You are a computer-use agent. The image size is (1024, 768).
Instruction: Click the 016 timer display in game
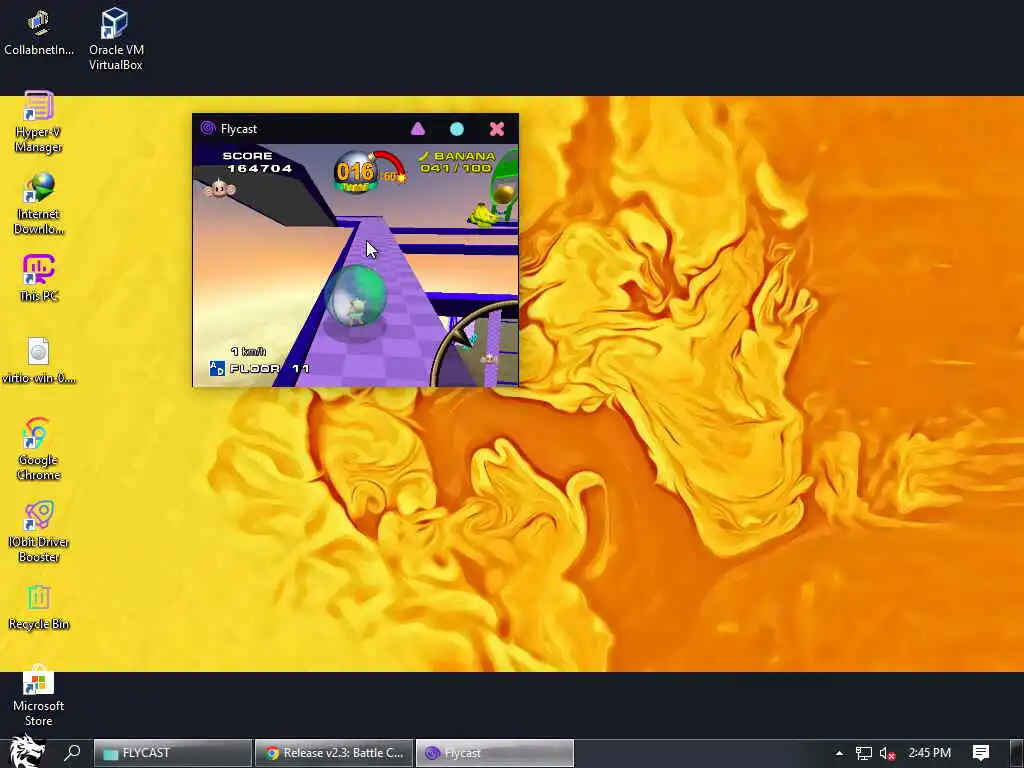coord(355,172)
